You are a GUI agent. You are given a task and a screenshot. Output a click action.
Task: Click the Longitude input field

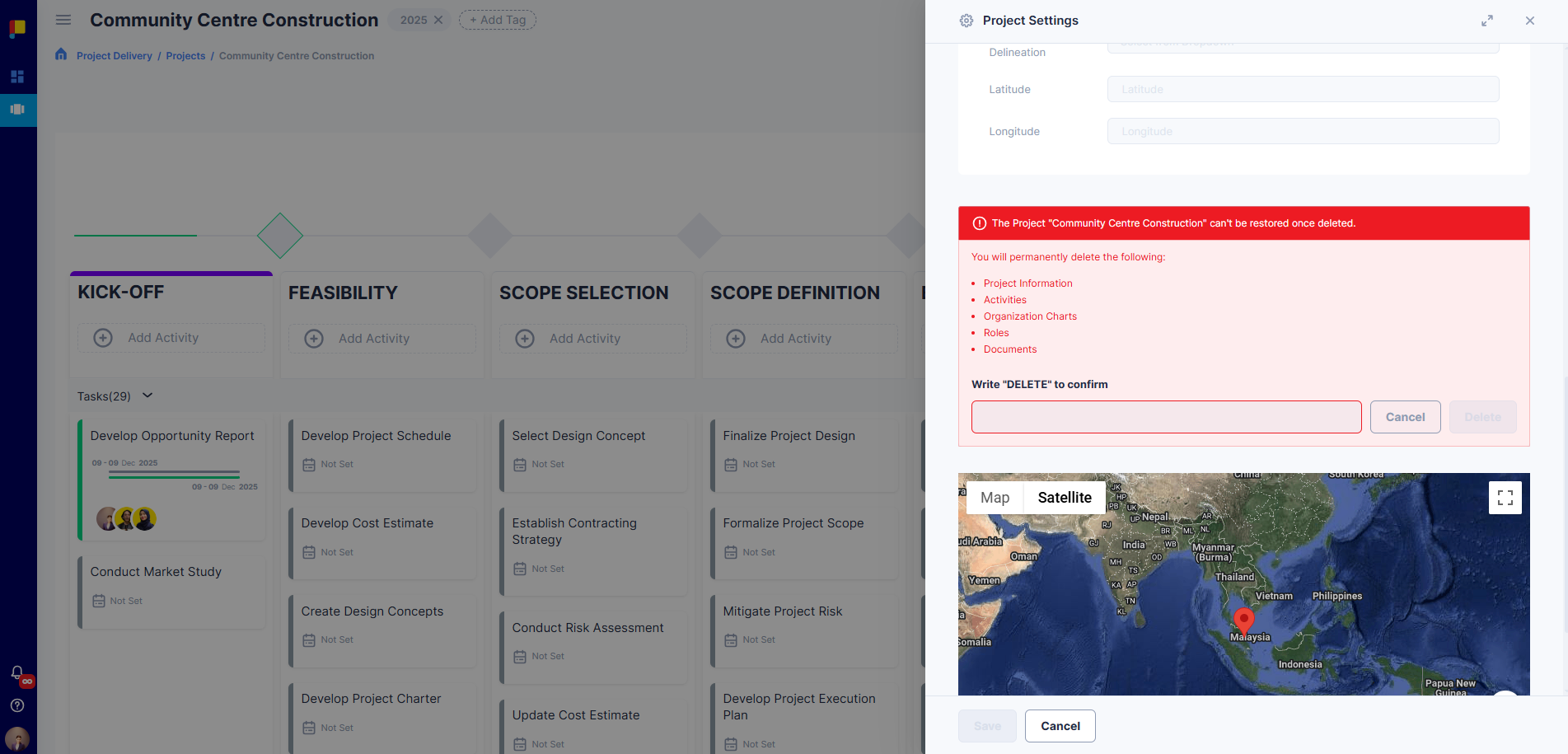coord(1303,131)
